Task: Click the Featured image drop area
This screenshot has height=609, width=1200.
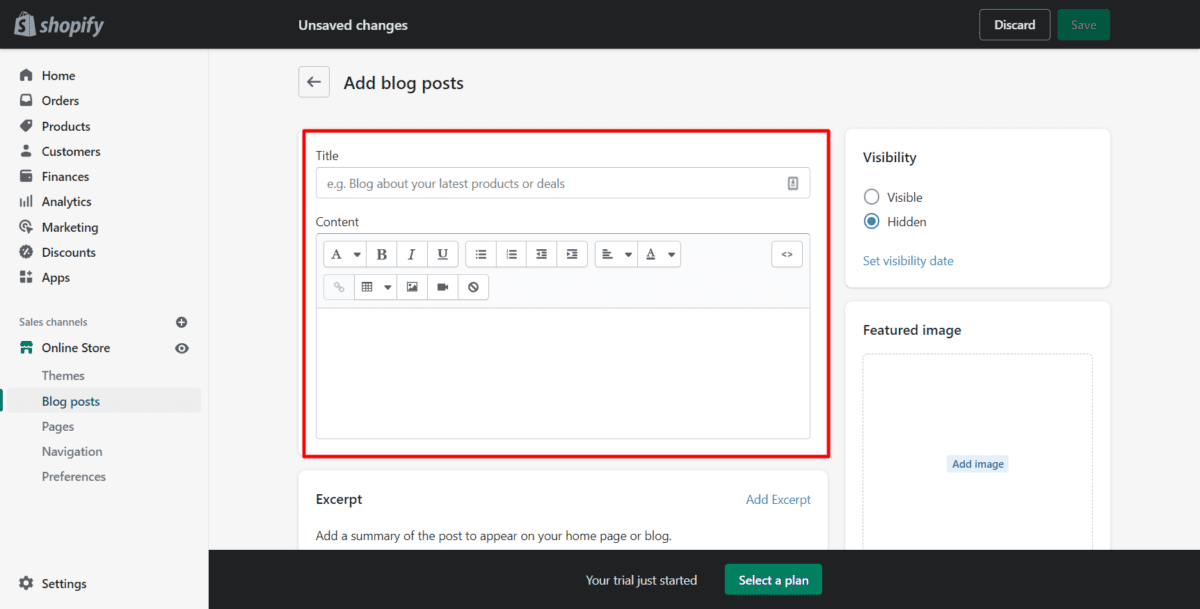Action: [978, 452]
